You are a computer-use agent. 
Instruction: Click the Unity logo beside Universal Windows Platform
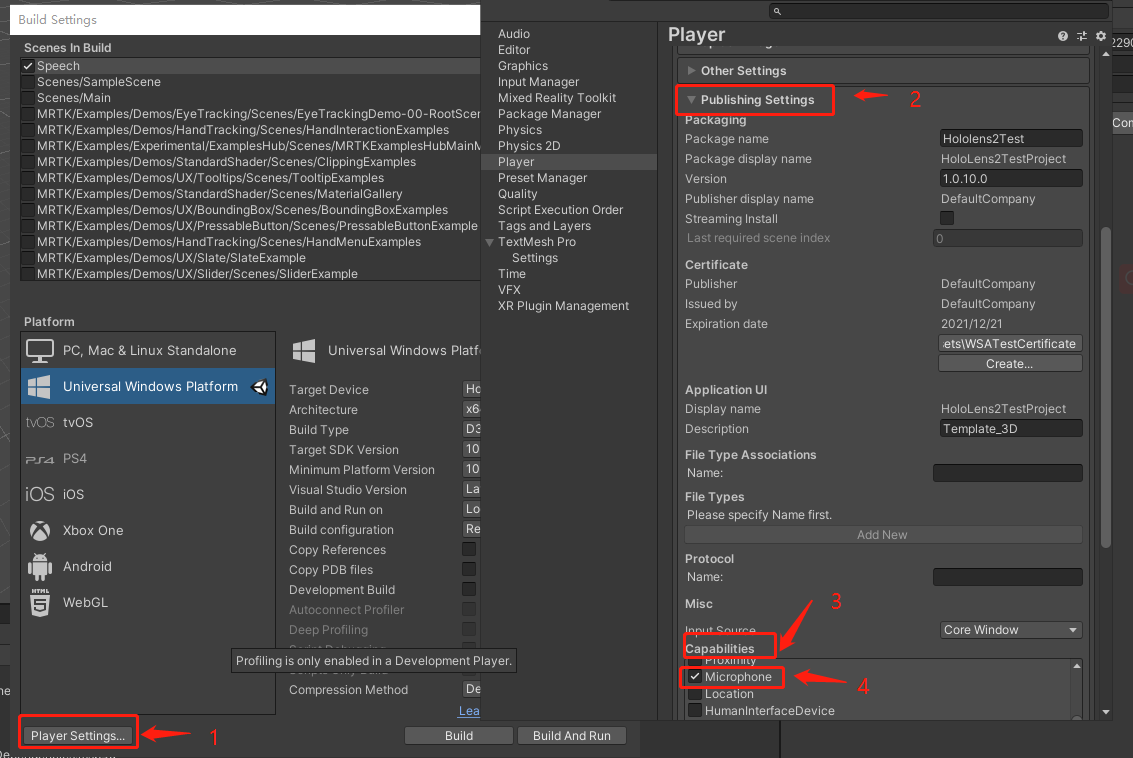[x=259, y=387]
